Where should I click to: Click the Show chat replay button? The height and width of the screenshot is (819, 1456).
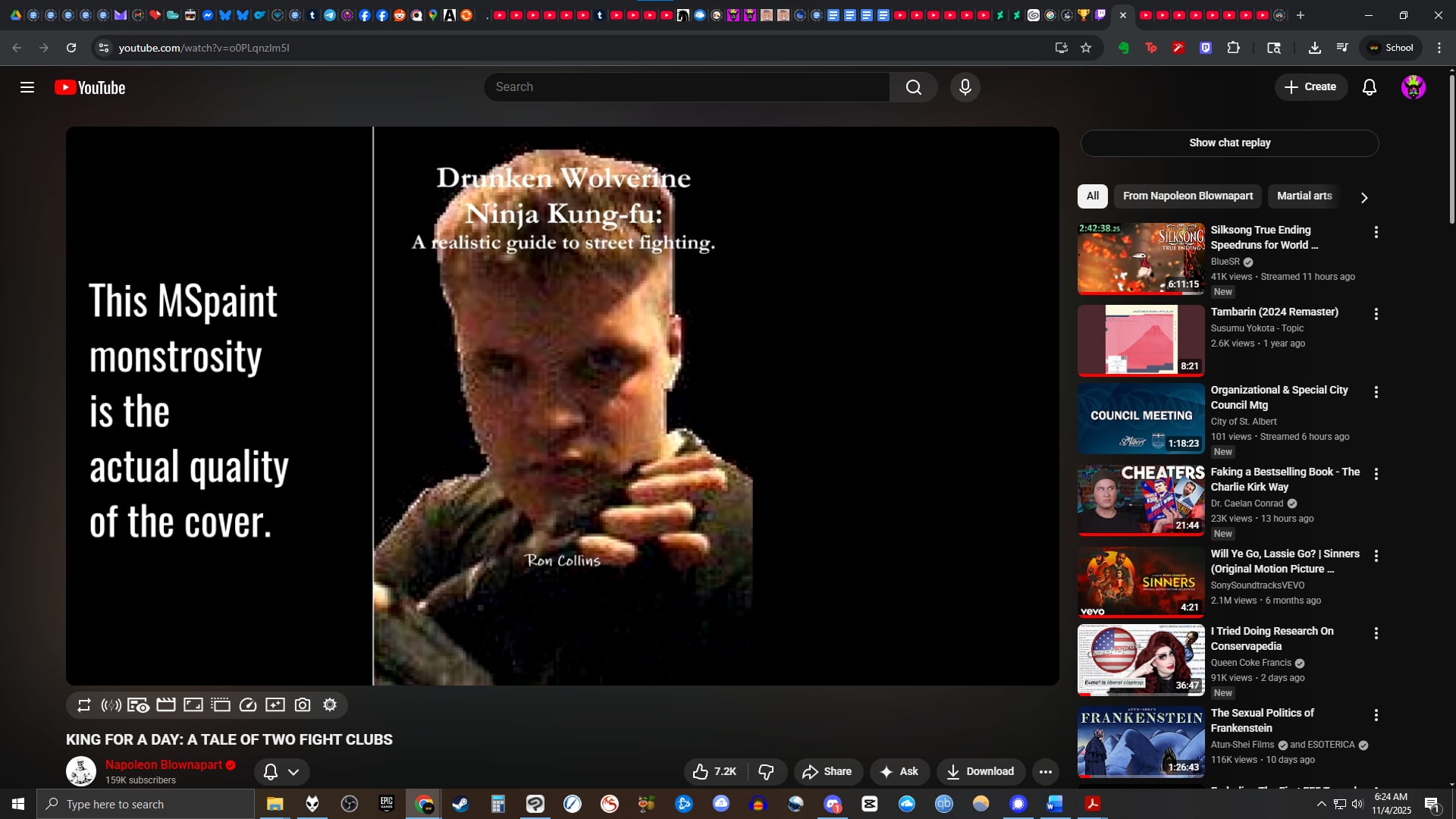coord(1229,143)
